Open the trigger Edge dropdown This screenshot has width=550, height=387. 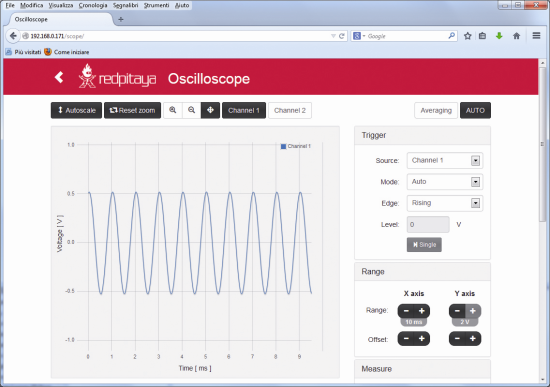pyautogui.click(x=445, y=203)
